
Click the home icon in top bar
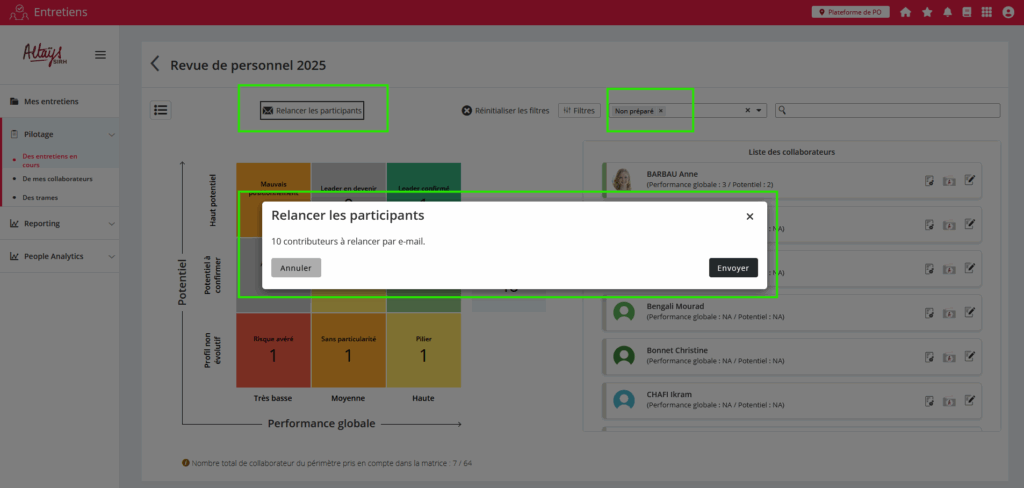[x=906, y=12]
